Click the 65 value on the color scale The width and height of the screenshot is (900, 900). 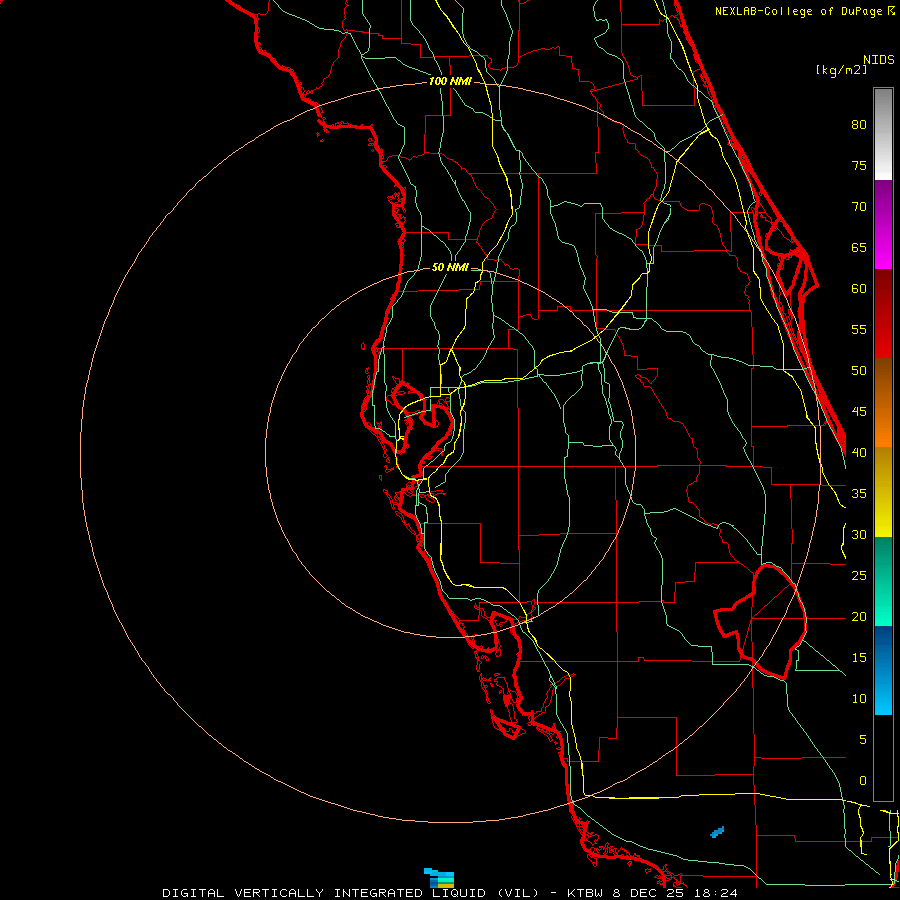coord(859,248)
